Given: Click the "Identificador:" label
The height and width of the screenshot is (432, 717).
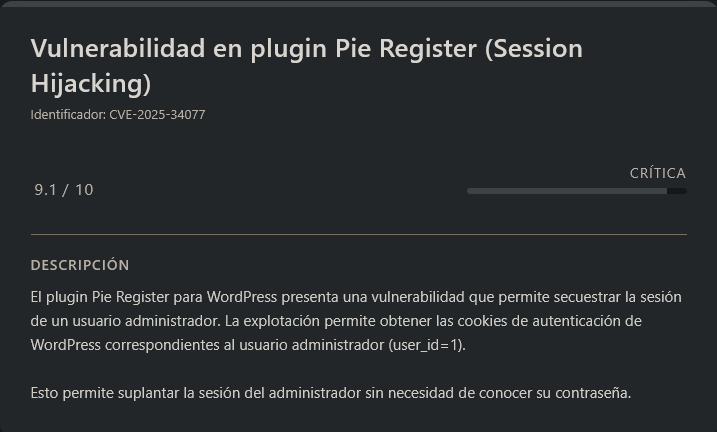Looking at the screenshot, I should (68, 115).
